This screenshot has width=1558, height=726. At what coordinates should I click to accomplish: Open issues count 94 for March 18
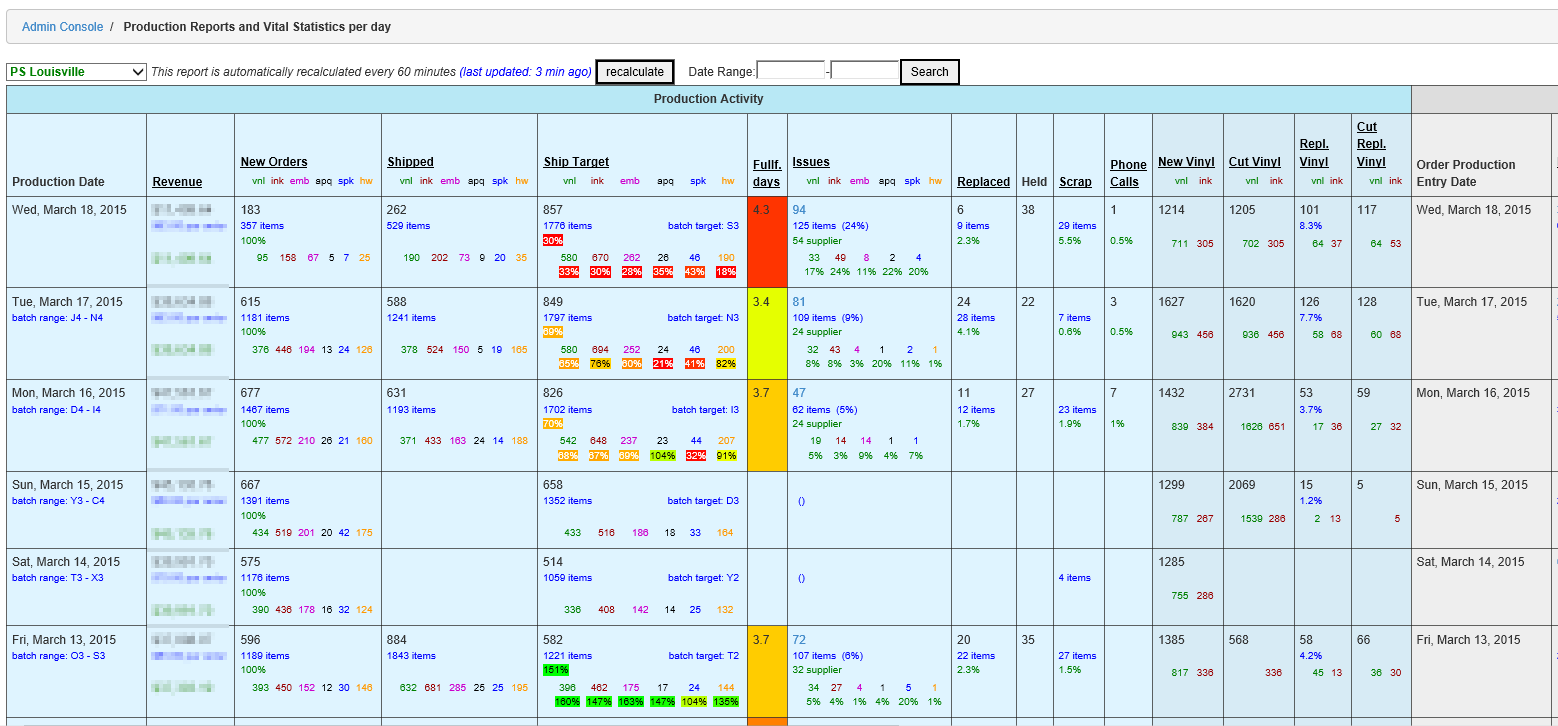pos(799,210)
